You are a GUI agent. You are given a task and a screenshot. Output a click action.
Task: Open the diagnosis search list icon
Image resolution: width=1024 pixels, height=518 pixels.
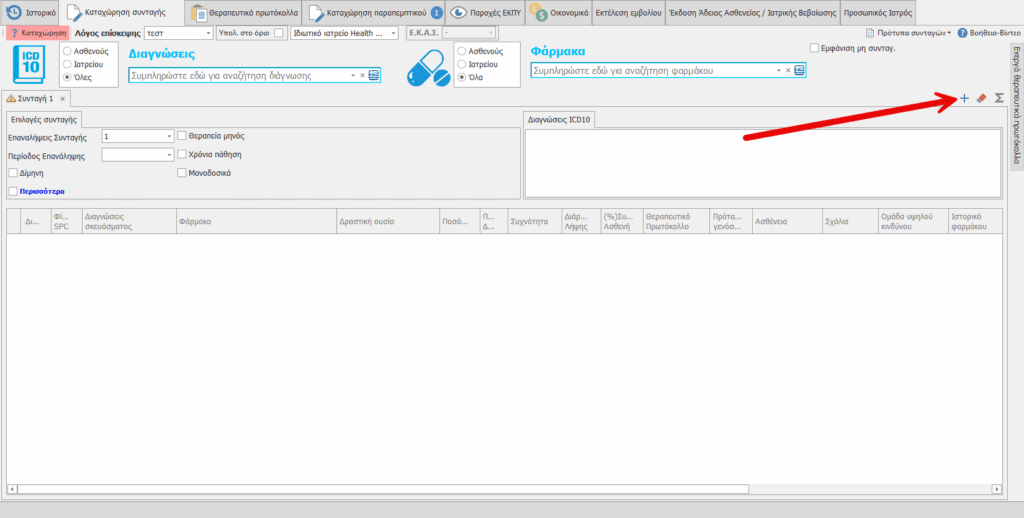374,75
